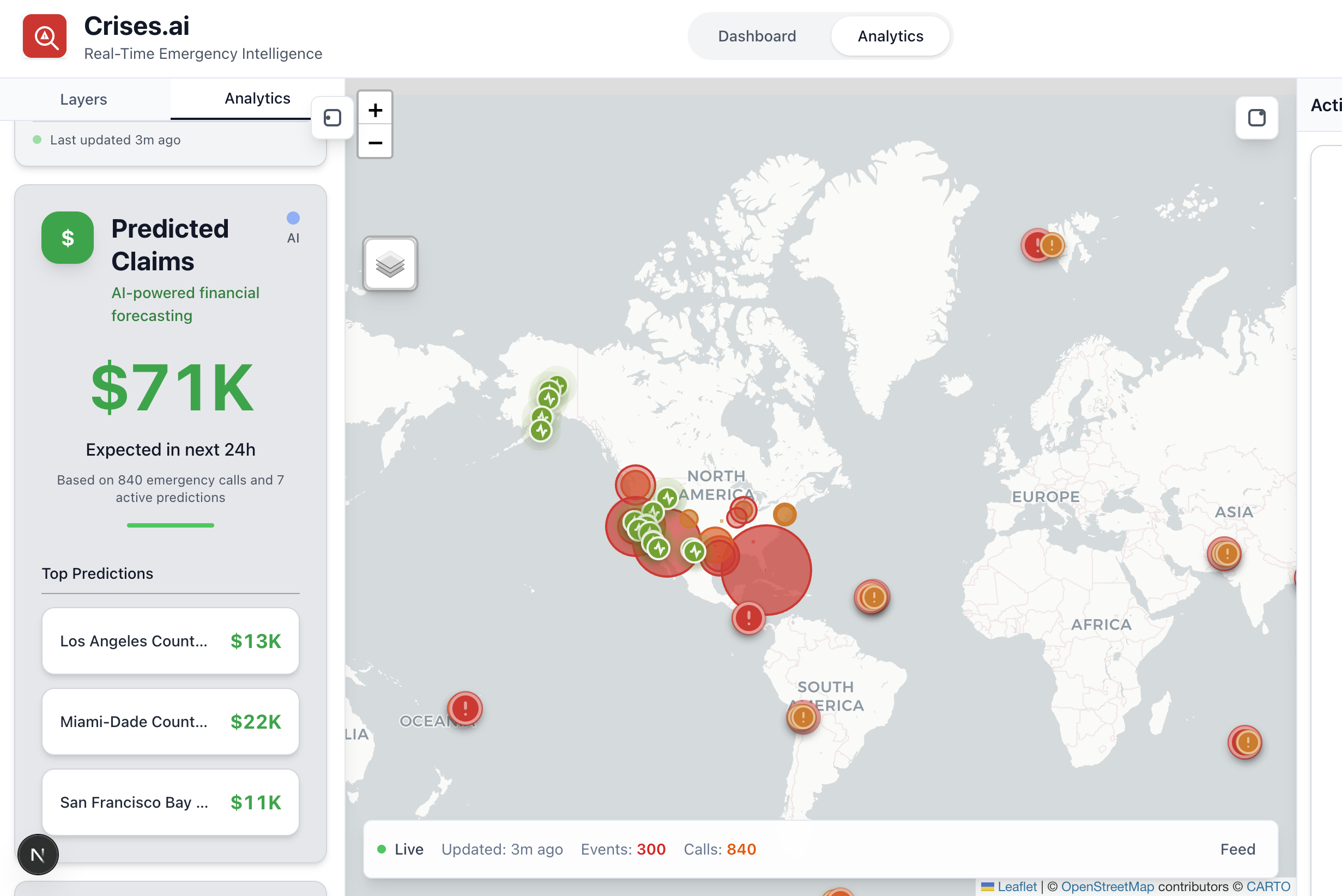Click orange alert marker in South America

(x=803, y=717)
